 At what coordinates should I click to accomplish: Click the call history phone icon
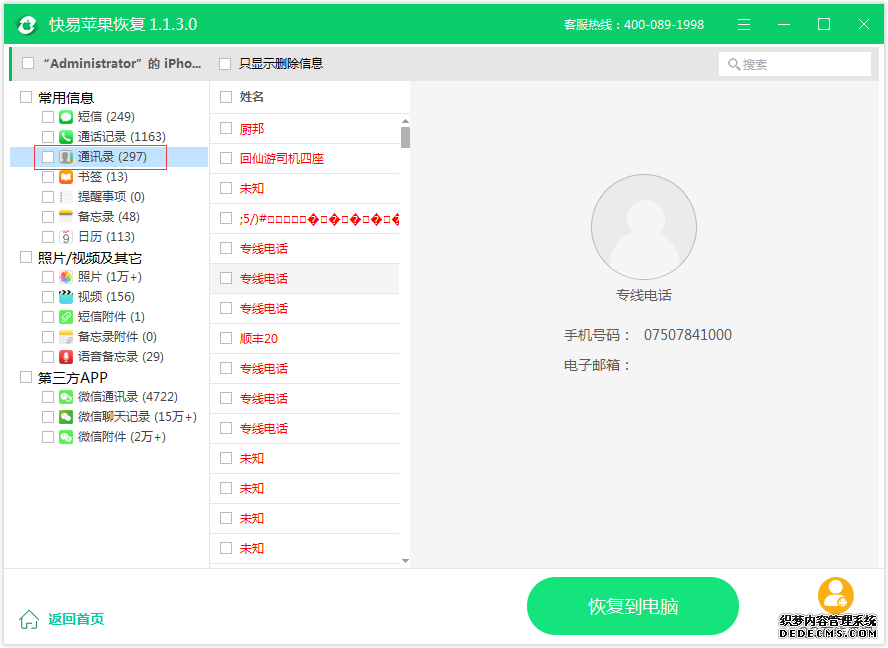[66, 137]
